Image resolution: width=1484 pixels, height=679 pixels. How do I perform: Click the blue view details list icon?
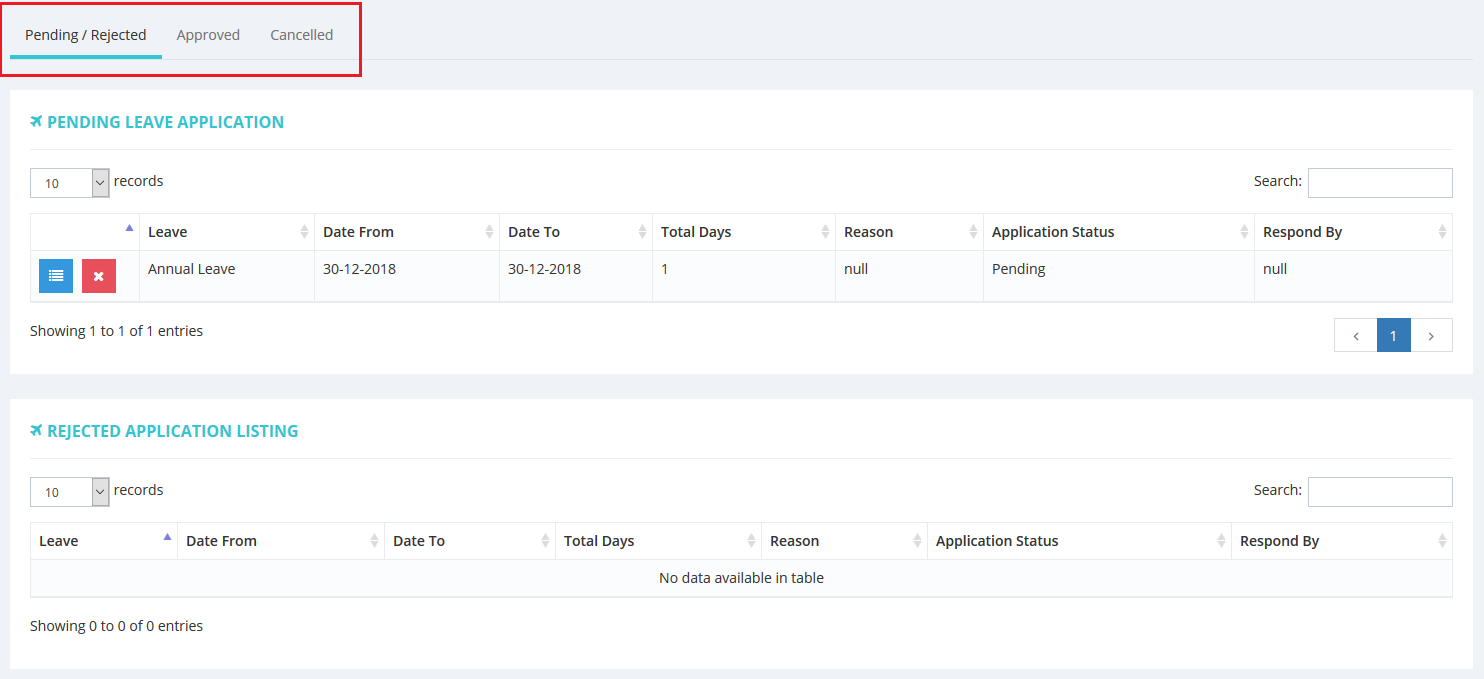click(56, 276)
